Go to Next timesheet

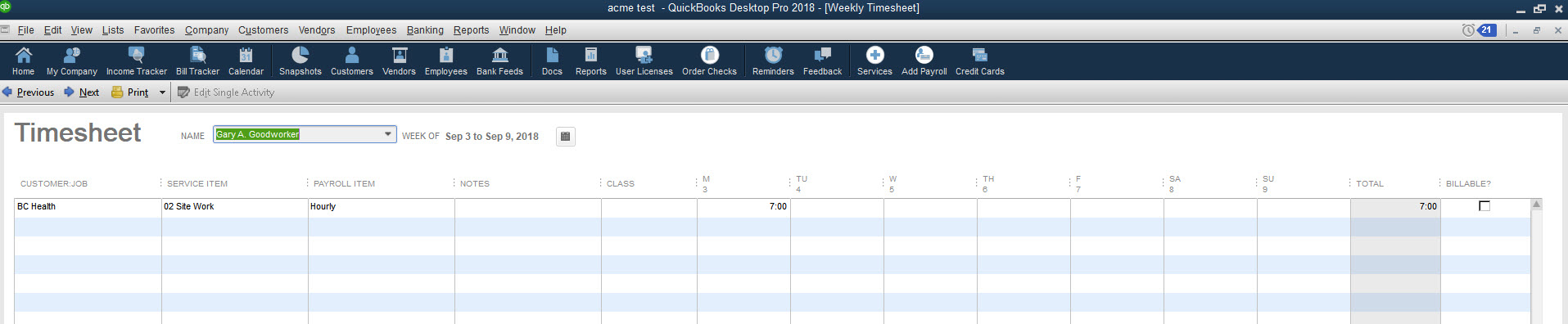[x=82, y=92]
